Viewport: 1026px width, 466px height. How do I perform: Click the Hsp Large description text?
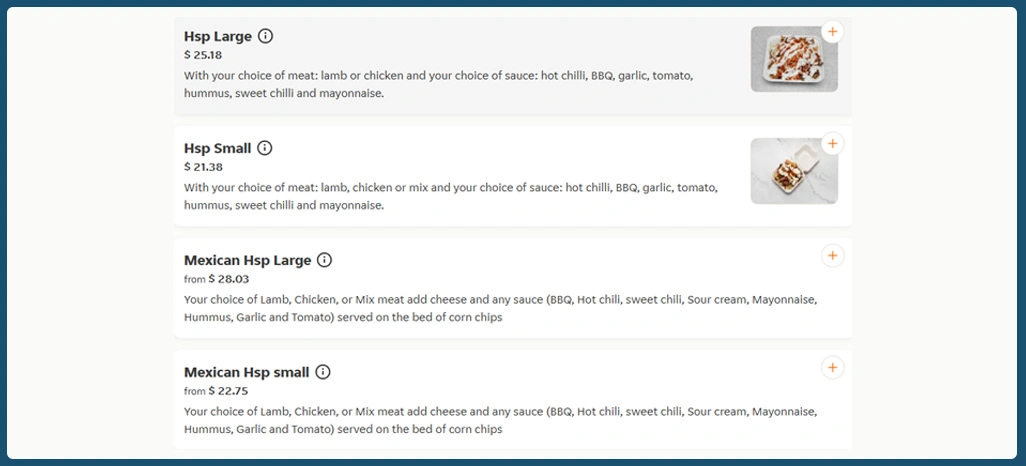pyautogui.click(x=438, y=84)
